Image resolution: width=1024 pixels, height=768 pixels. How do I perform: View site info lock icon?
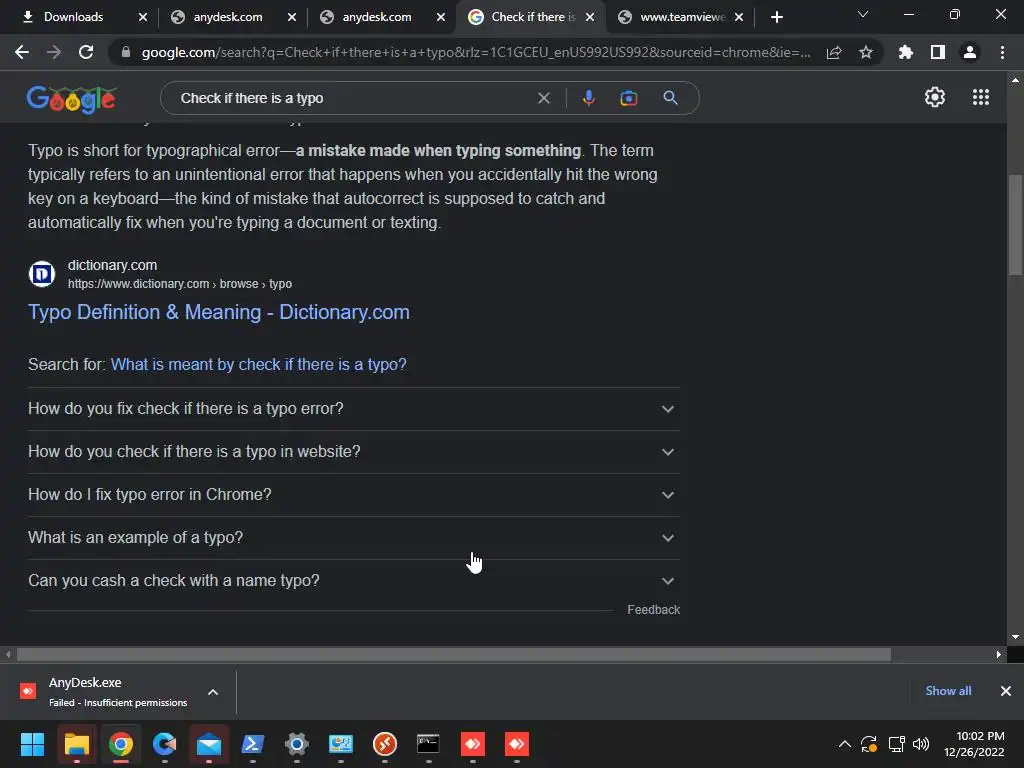tap(126, 52)
